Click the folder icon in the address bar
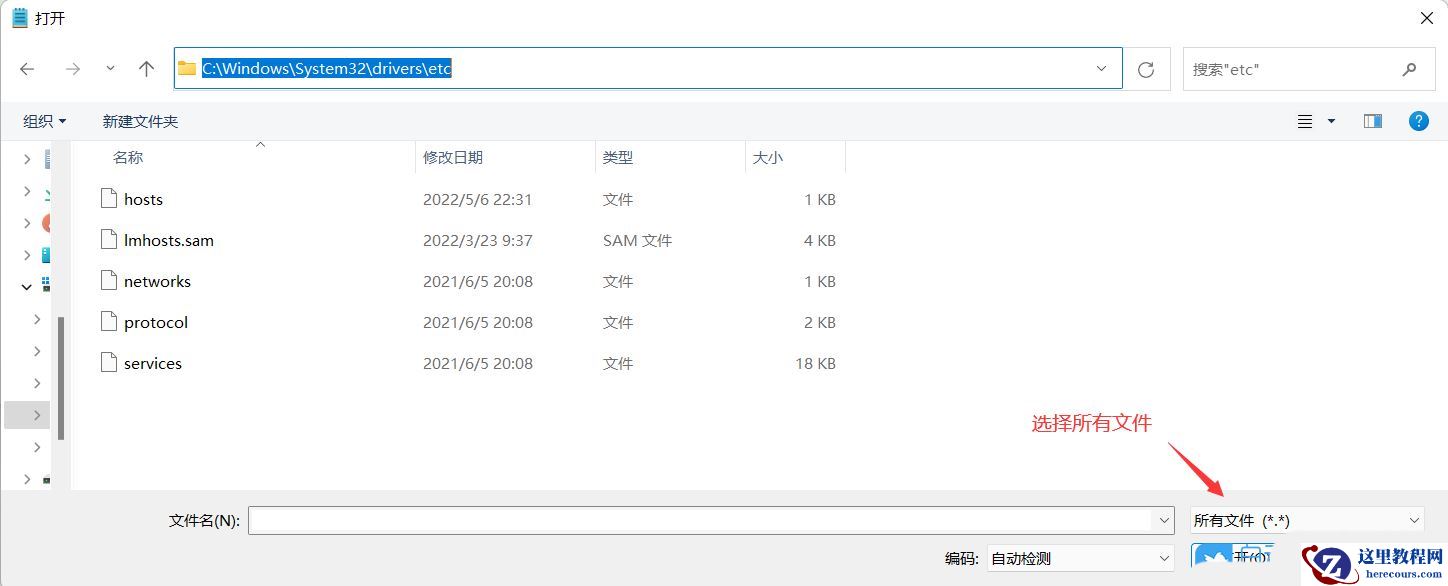Viewport: 1448px width, 586px height. [186, 68]
